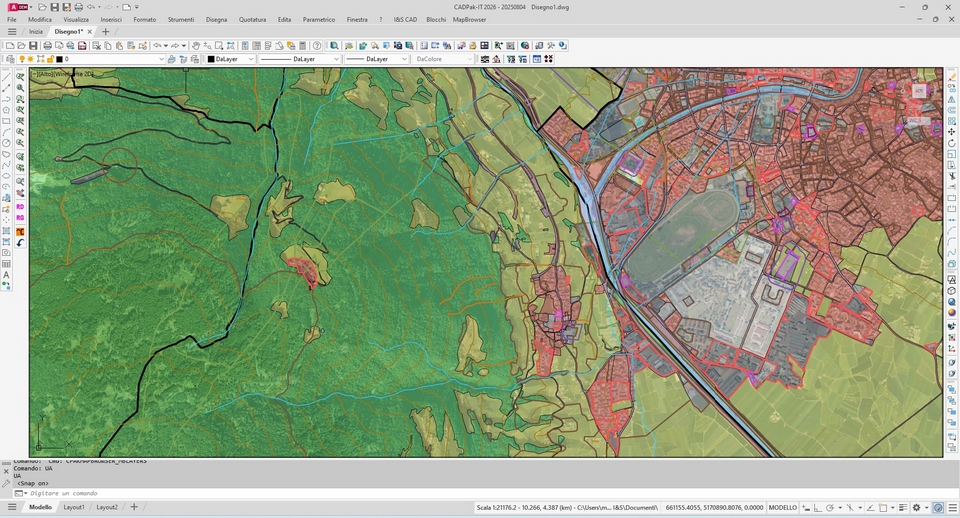Image resolution: width=960 pixels, height=518 pixels.
Task: Click the orange icon in left zoom toolbar
Action: point(20,232)
